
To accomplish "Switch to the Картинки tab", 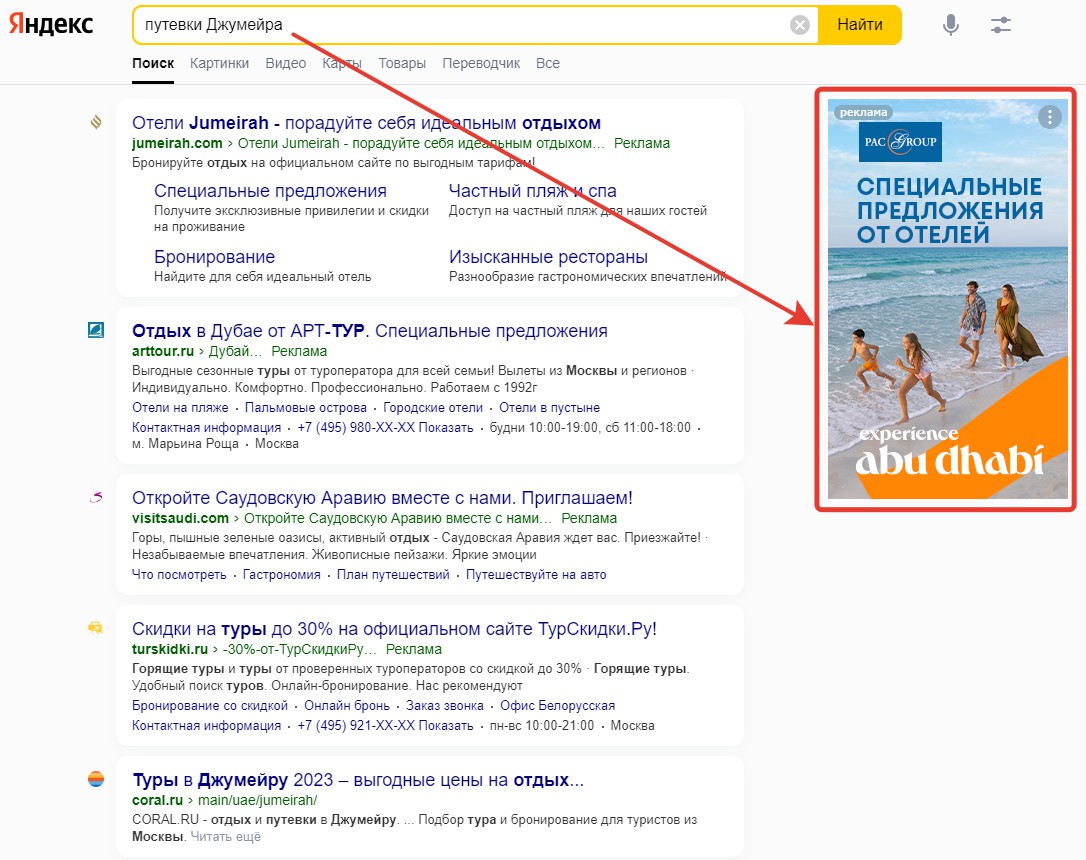I will click(x=220, y=63).
